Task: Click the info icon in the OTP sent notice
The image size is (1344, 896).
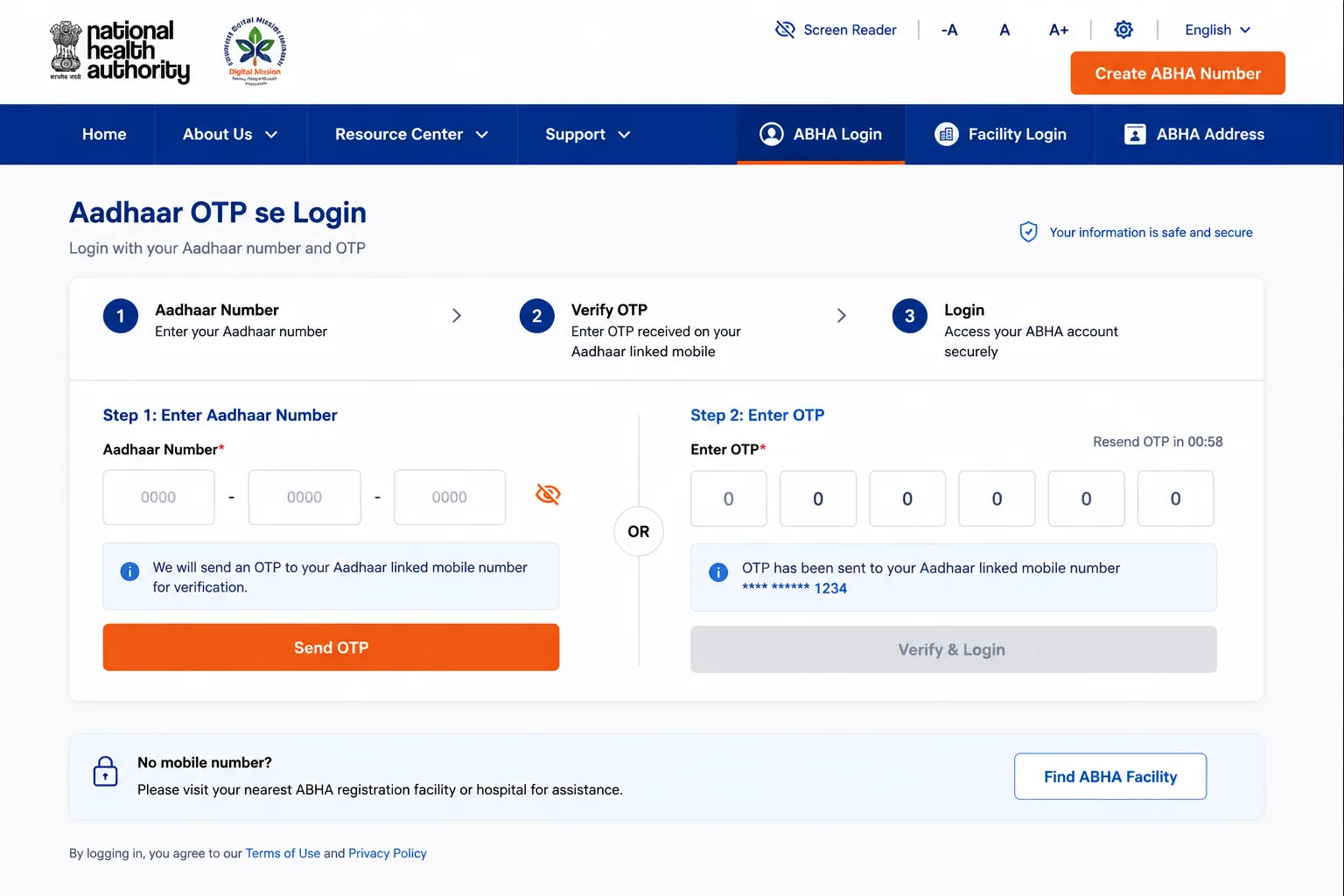Action: (718, 572)
